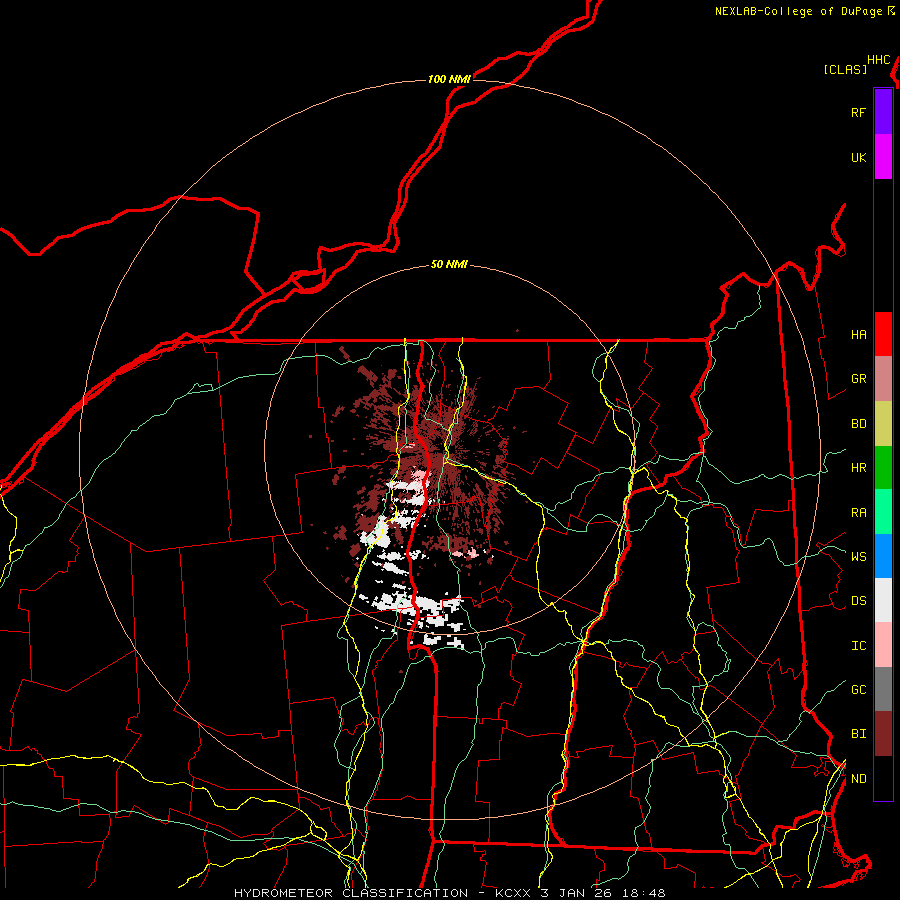This screenshot has width=900, height=900.
Task: Click the 'NEXLAB-College of DuPage' credit text
Action: pyautogui.click(x=798, y=11)
